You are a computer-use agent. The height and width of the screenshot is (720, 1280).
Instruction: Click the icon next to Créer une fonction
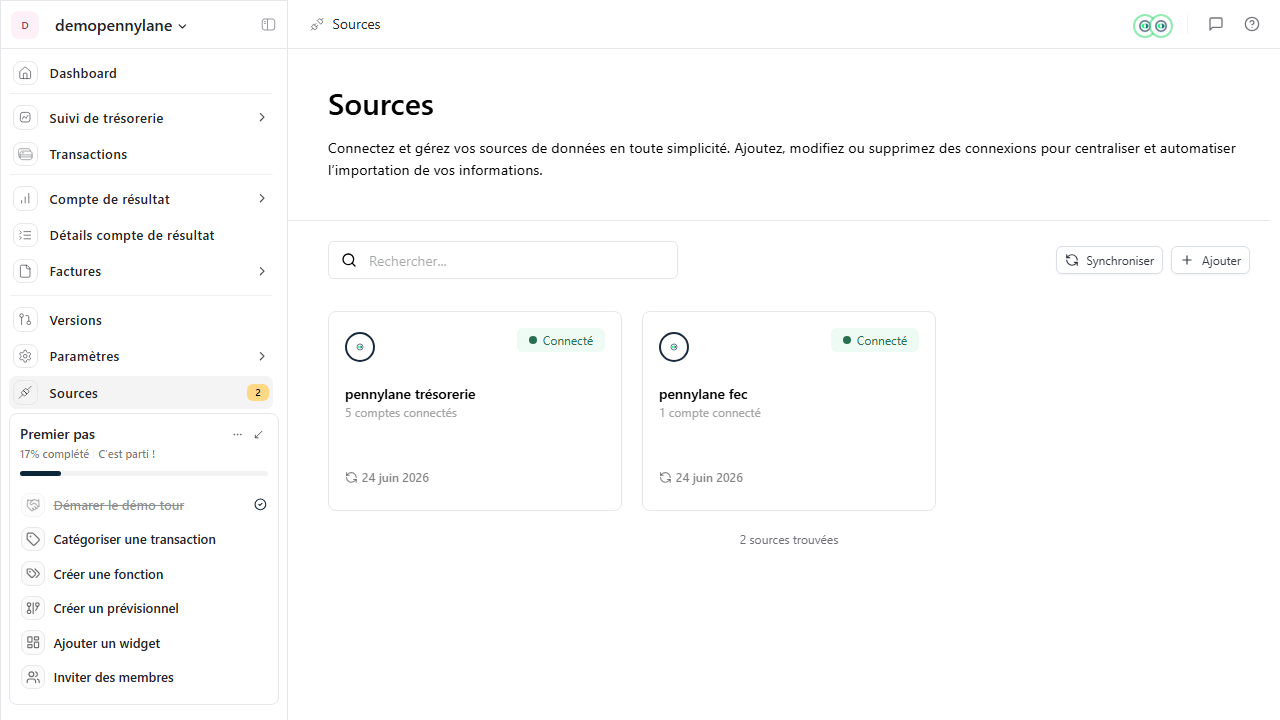(33, 574)
